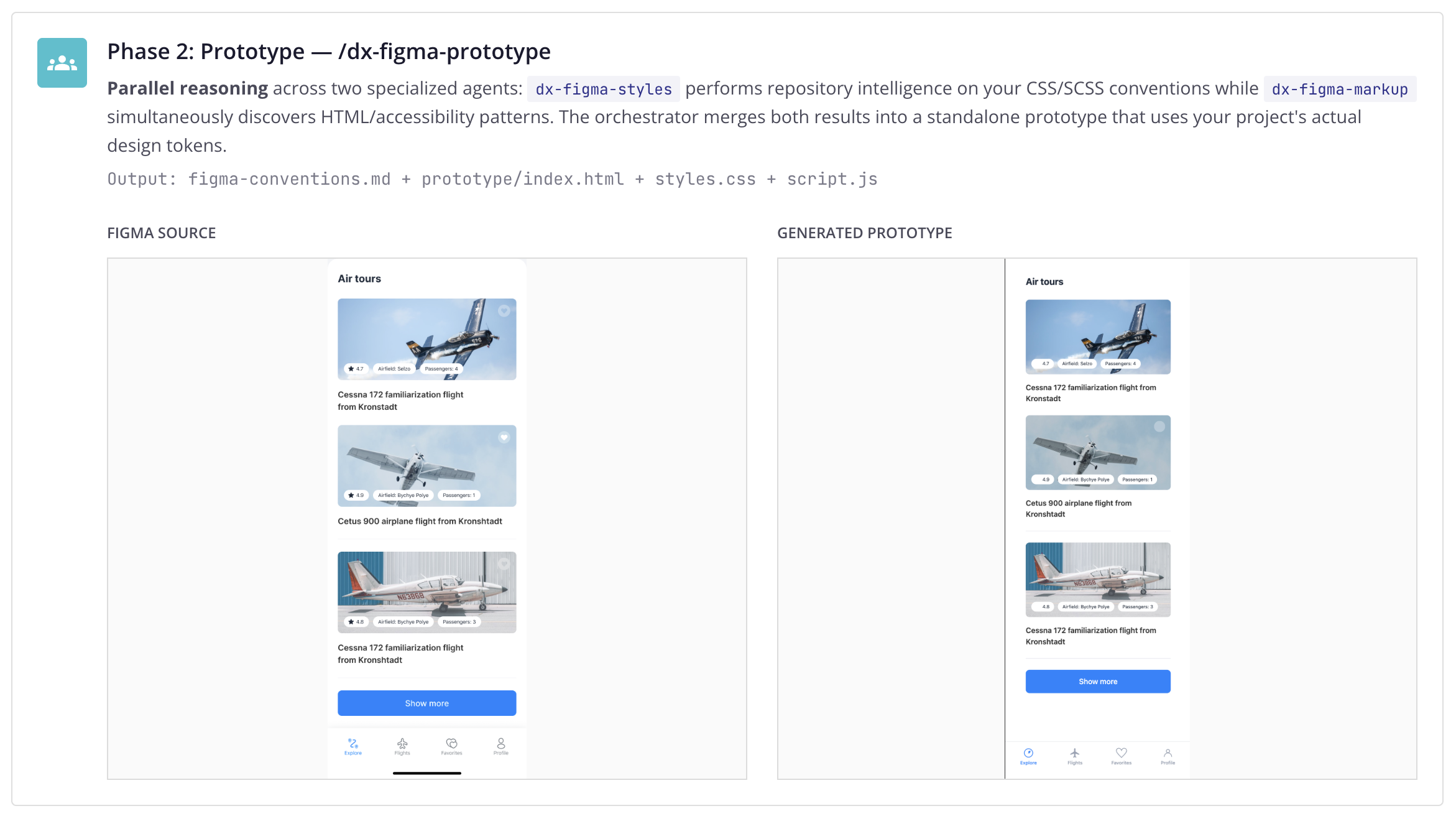Click the star icon in the 4.7 rating badge
The height and width of the screenshot is (816, 1456).
click(351, 368)
